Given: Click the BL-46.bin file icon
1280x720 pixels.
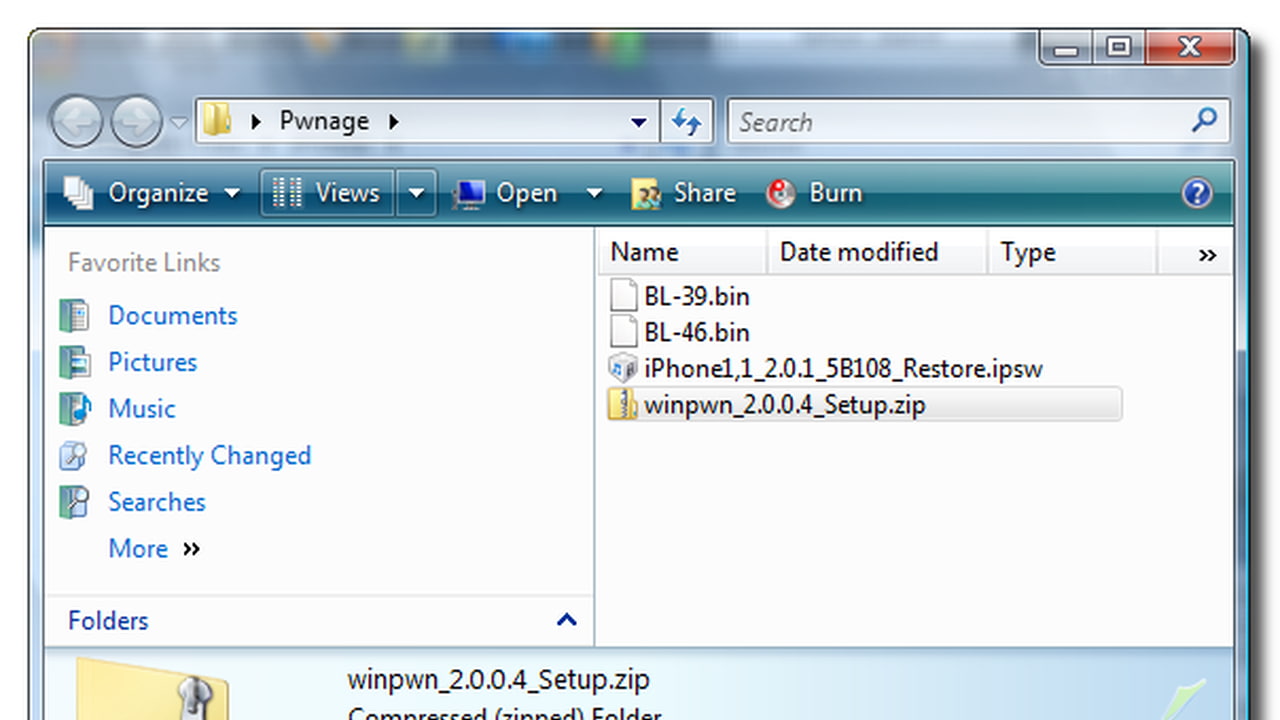Looking at the screenshot, I should coord(623,332).
